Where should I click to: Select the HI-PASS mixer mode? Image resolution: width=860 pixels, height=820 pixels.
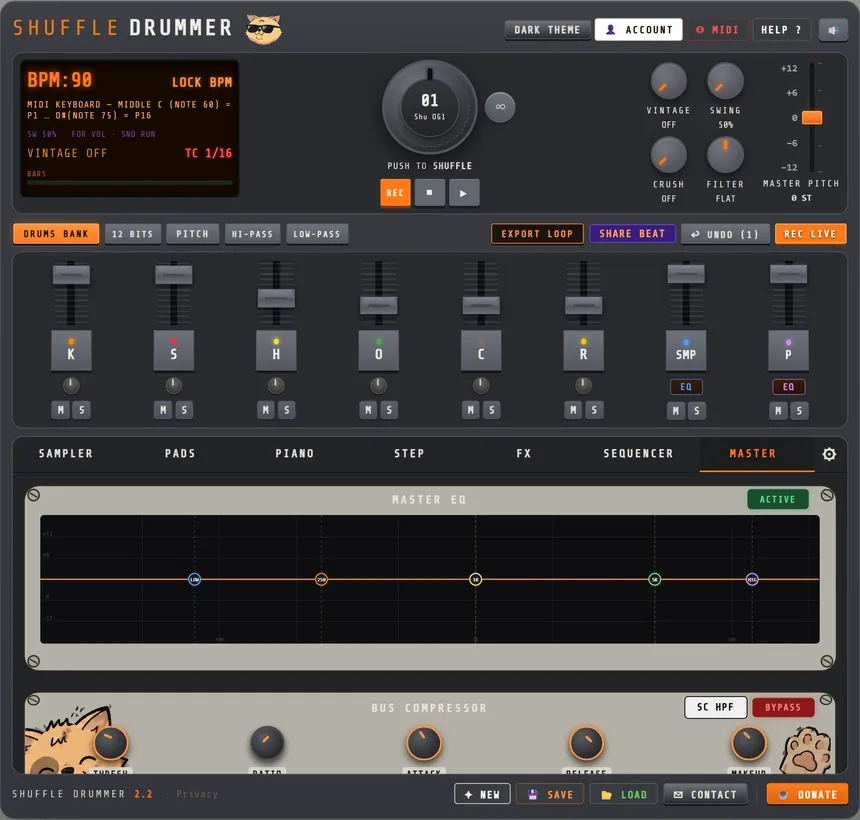coord(252,234)
